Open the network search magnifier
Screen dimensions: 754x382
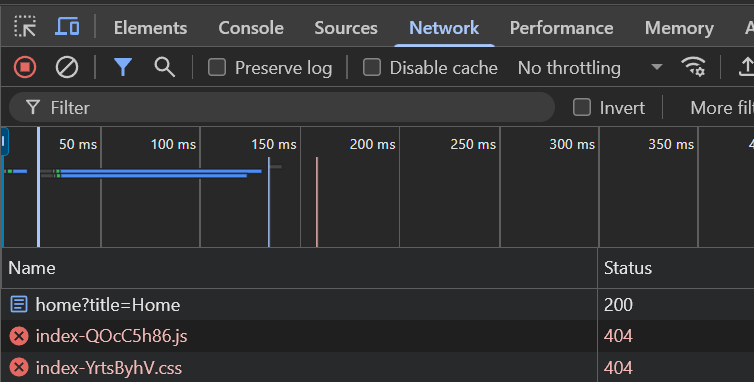pos(164,67)
